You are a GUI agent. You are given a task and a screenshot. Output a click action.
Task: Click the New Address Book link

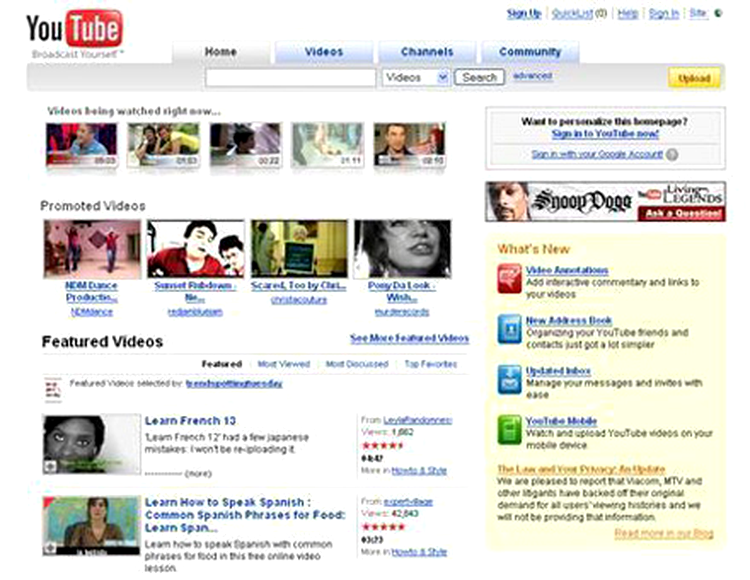[569, 320]
